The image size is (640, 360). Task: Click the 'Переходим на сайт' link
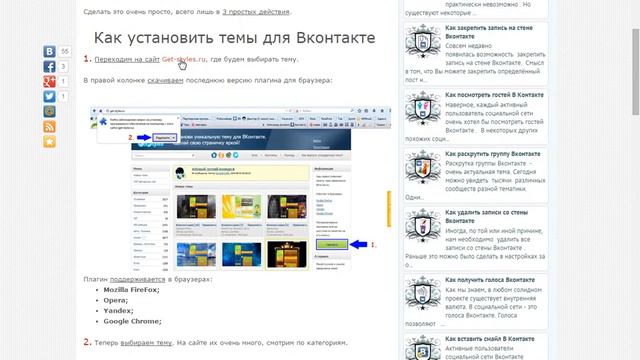(127, 59)
